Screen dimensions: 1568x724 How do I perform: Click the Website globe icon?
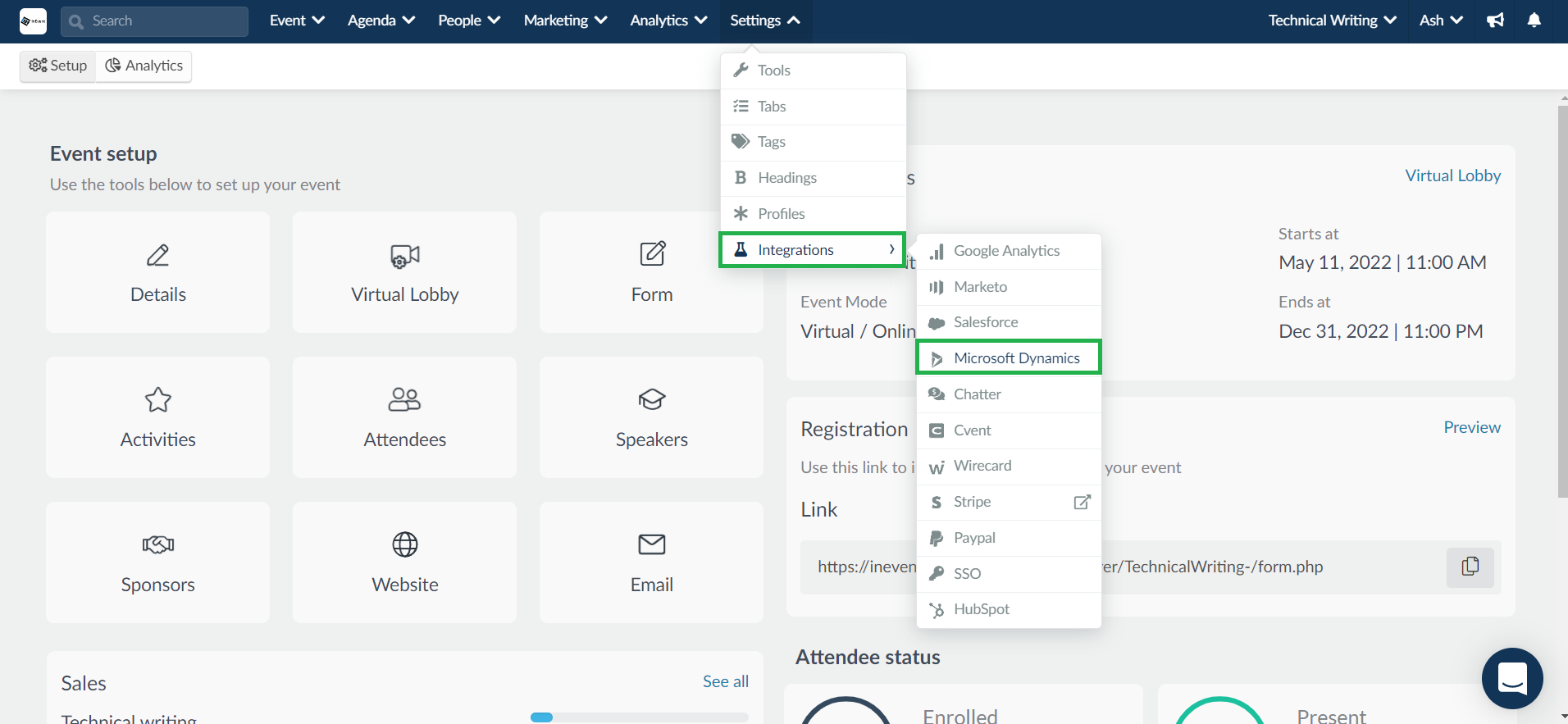pyautogui.click(x=405, y=544)
